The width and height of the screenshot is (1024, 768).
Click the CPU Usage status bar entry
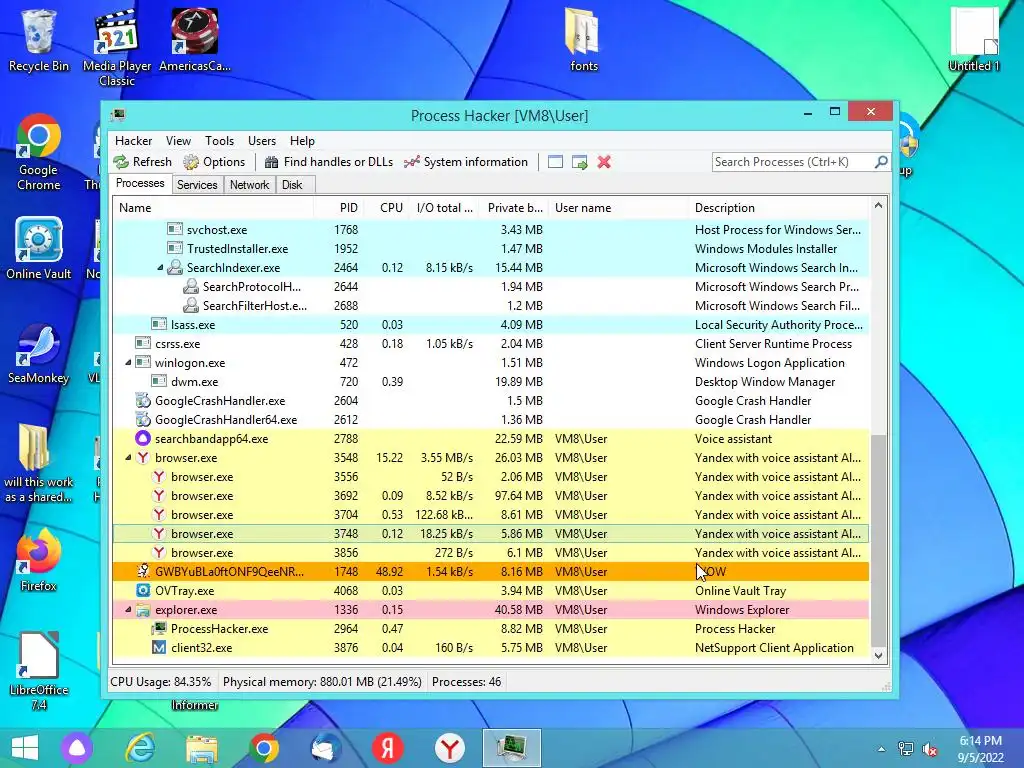[x=161, y=682]
